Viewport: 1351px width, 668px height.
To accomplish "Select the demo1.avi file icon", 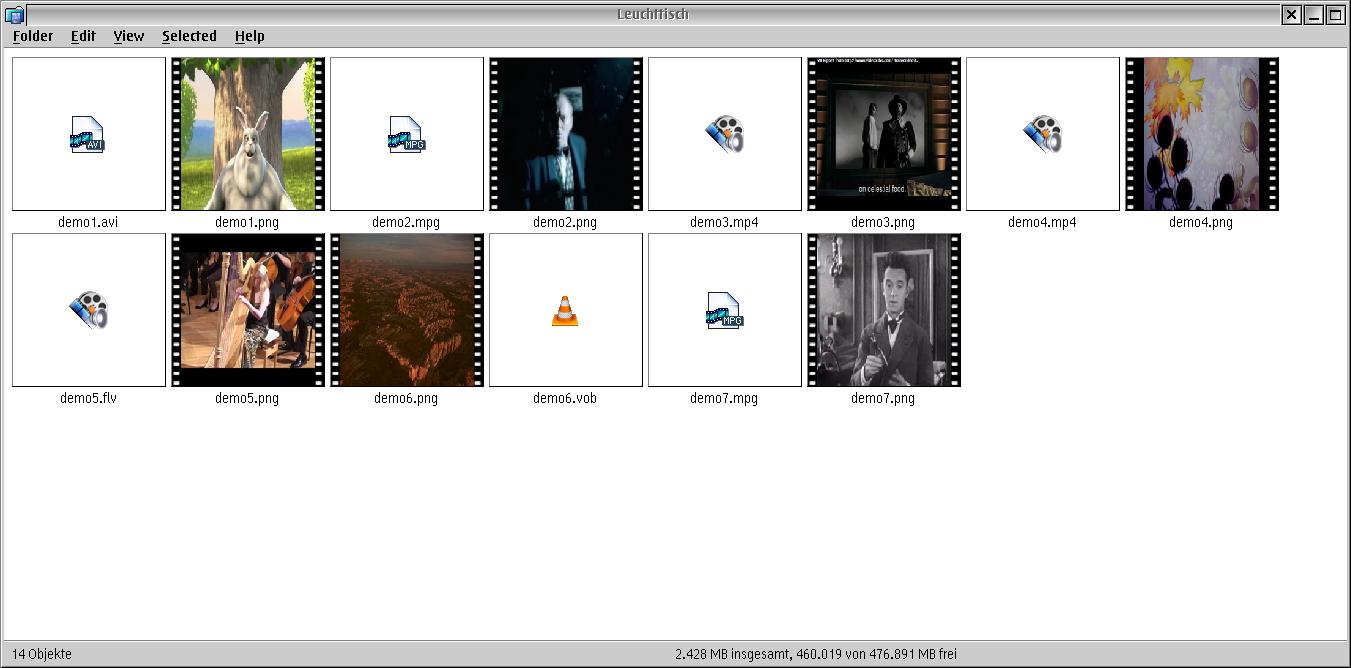I will coord(88,134).
